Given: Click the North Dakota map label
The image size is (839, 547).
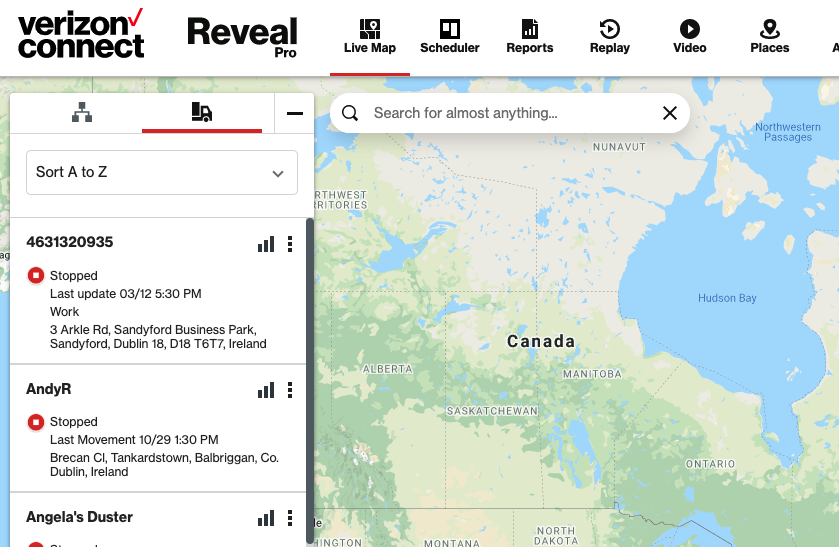Looking at the screenshot, I should tap(556, 536).
